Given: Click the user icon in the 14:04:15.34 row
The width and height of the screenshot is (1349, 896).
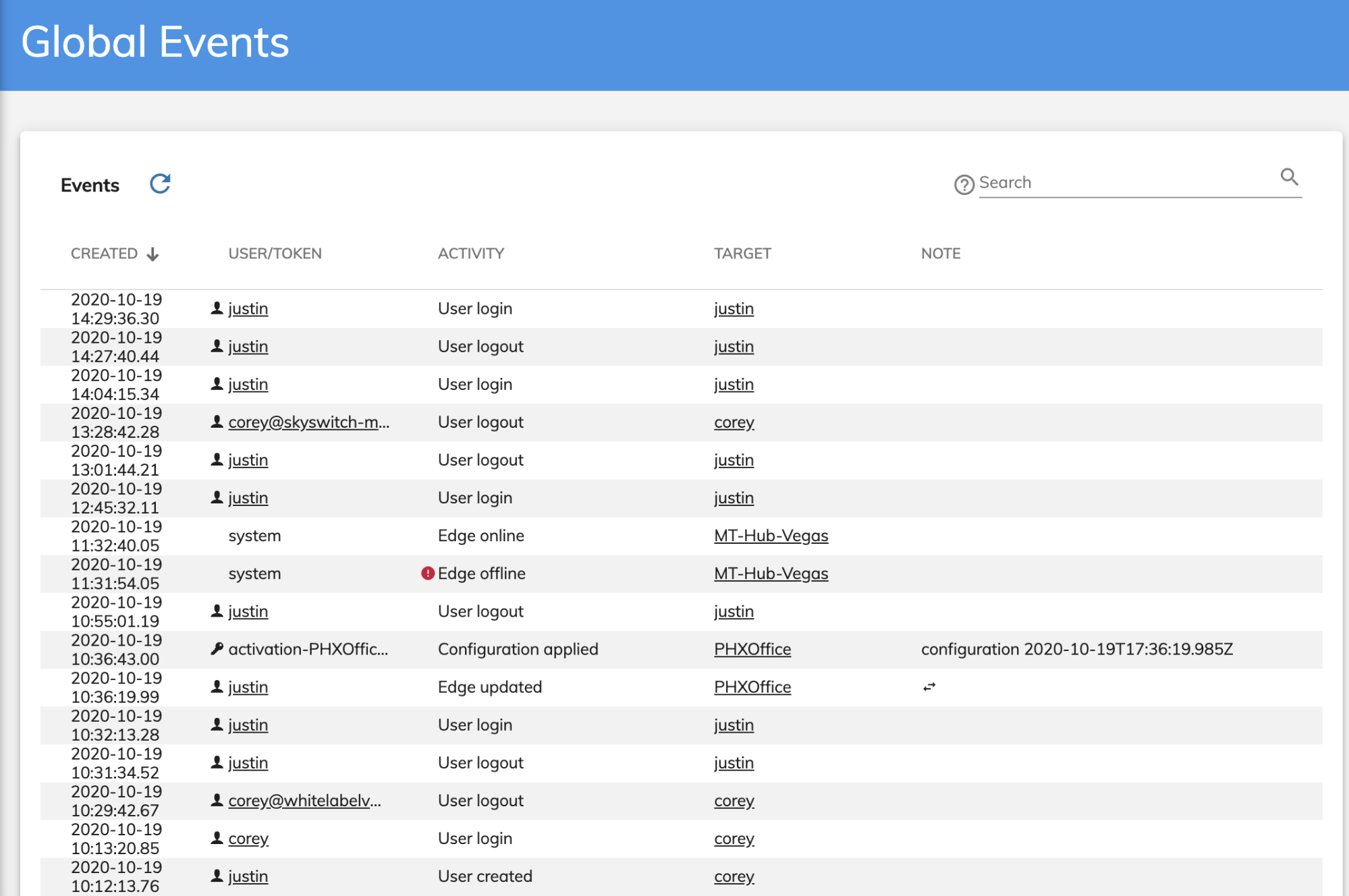Looking at the screenshot, I should [x=217, y=384].
